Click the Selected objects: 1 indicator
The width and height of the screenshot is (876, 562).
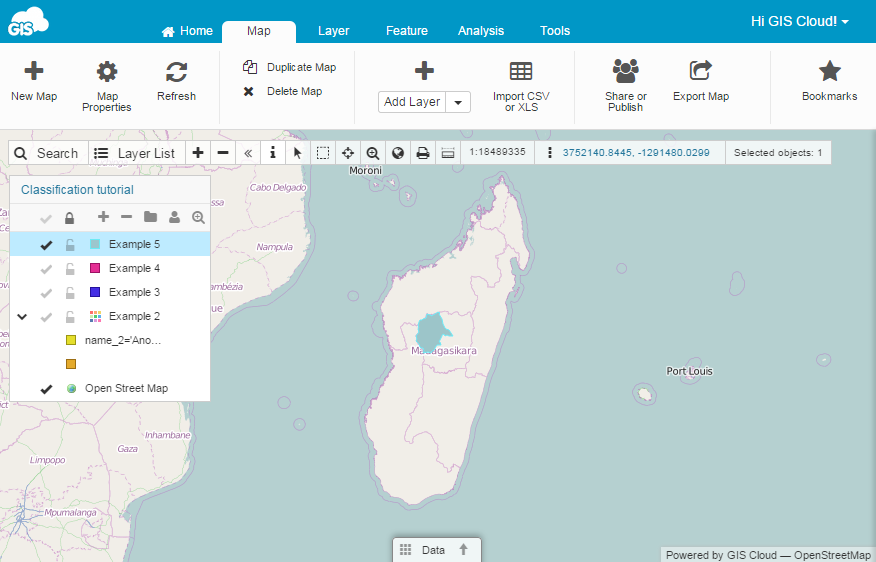(x=778, y=153)
